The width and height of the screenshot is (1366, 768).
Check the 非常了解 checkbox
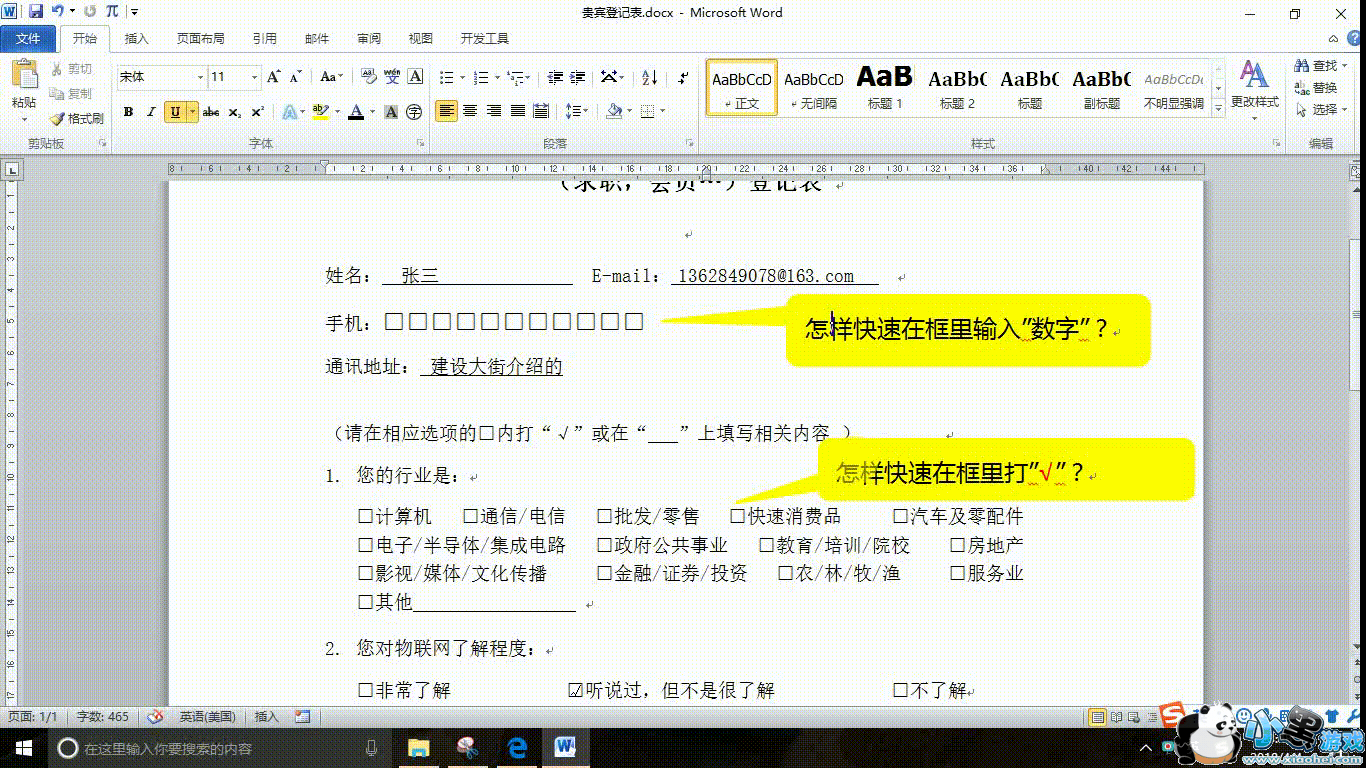[366, 690]
